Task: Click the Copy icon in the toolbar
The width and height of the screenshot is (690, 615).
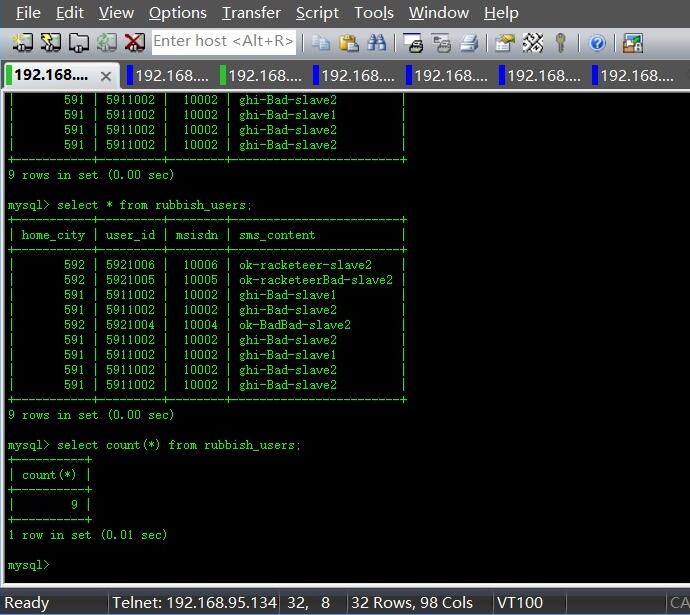Action: pos(320,42)
